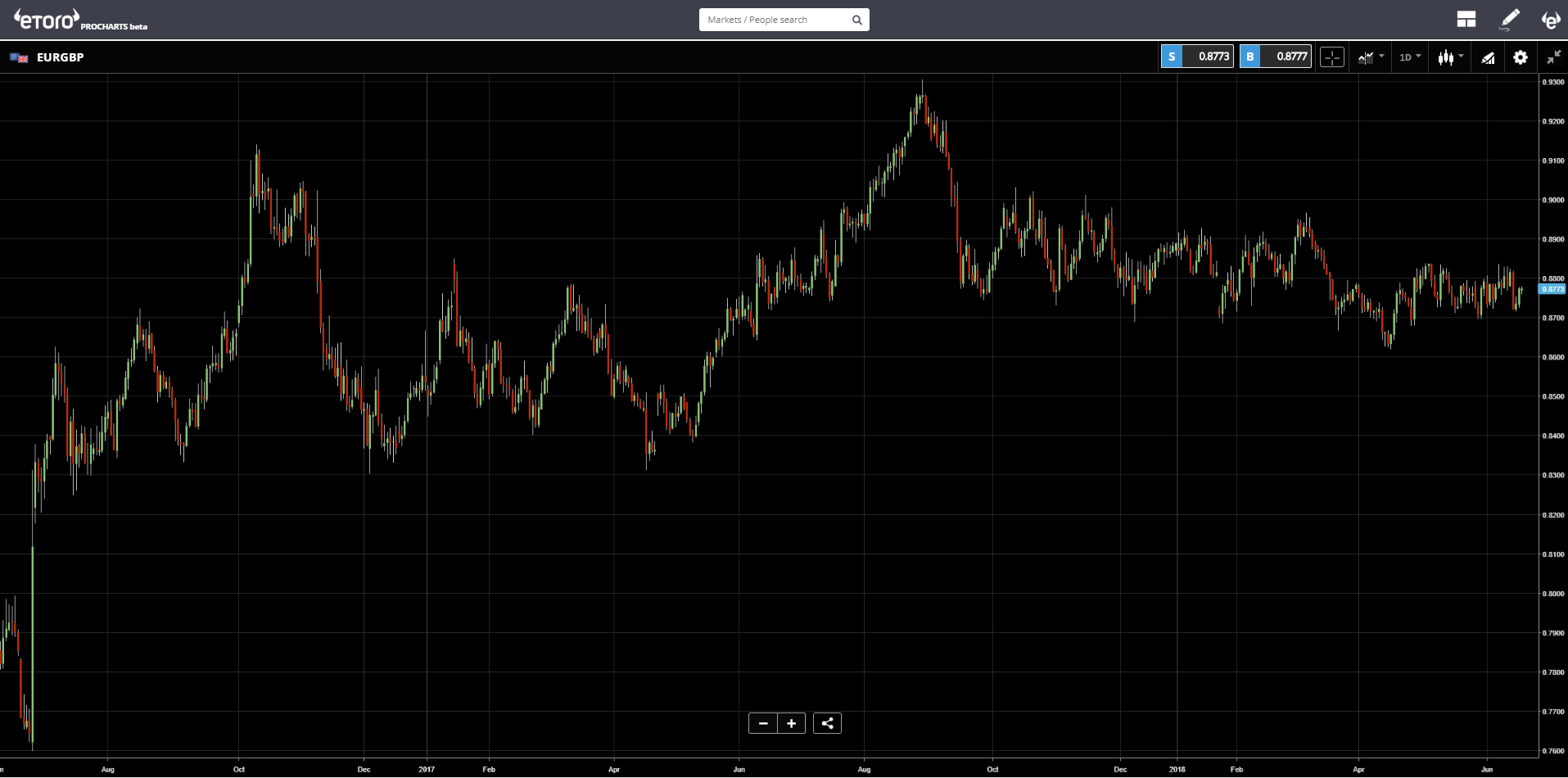Open chart settings gear
The height and width of the screenshot is (778, 1568).
[x=1521, y=57]
